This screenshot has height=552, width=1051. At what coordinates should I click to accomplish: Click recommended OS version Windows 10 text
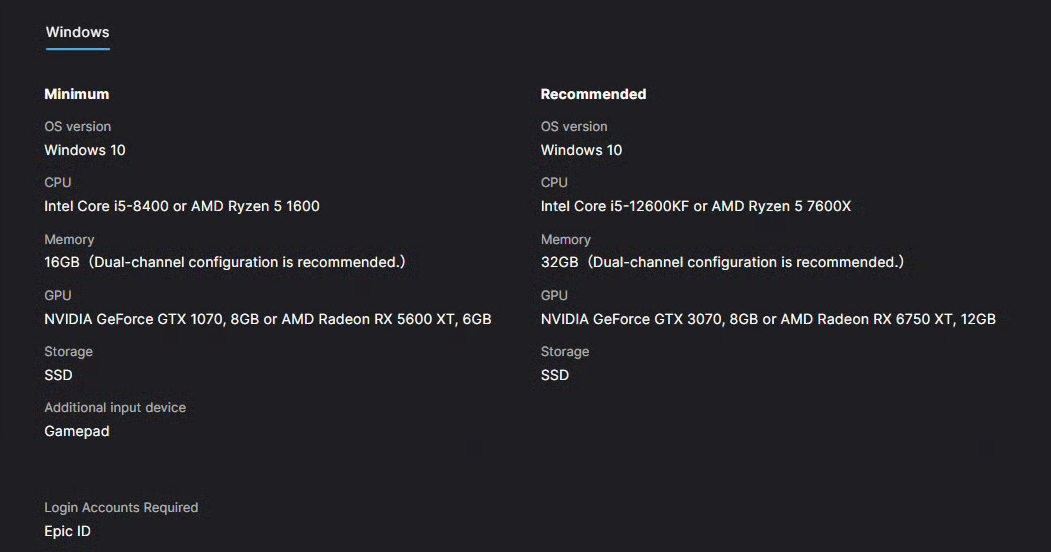(x=581, y=150)
